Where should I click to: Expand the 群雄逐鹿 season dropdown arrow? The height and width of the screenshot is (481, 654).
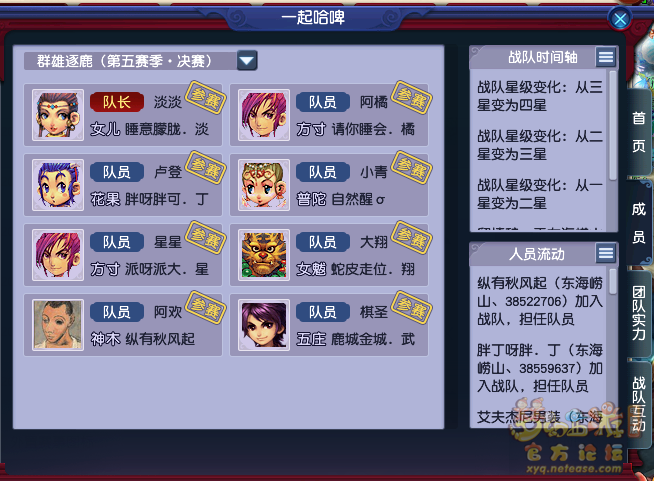click(247, 61)
